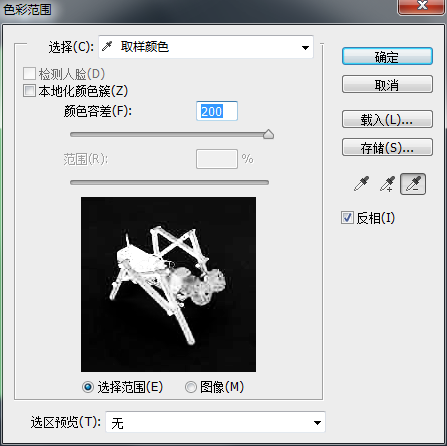
Task: Click the 确定 button
Action: coord(387,56)
